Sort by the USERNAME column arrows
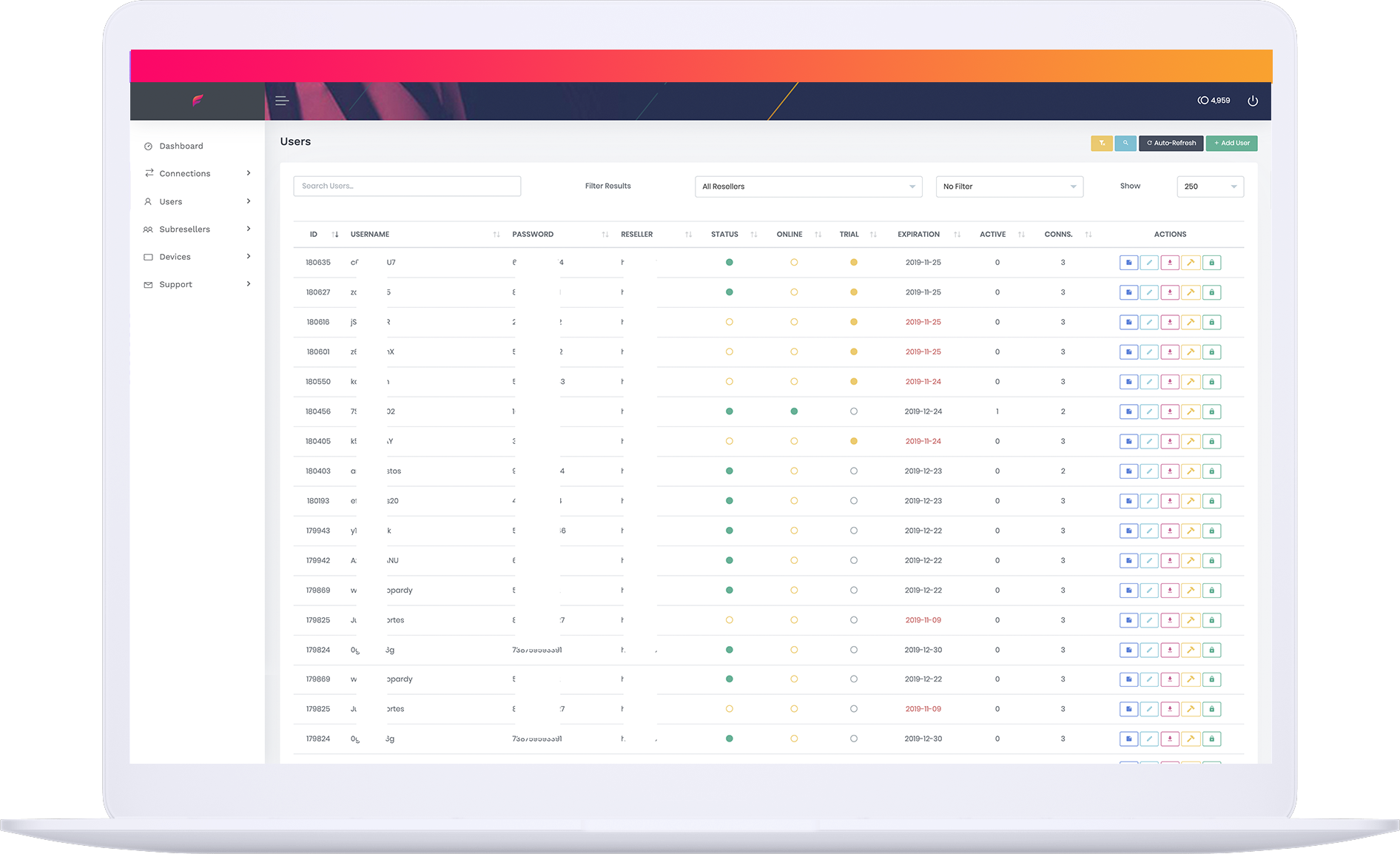Screen dimensions: 1400x854 point(497,235)
